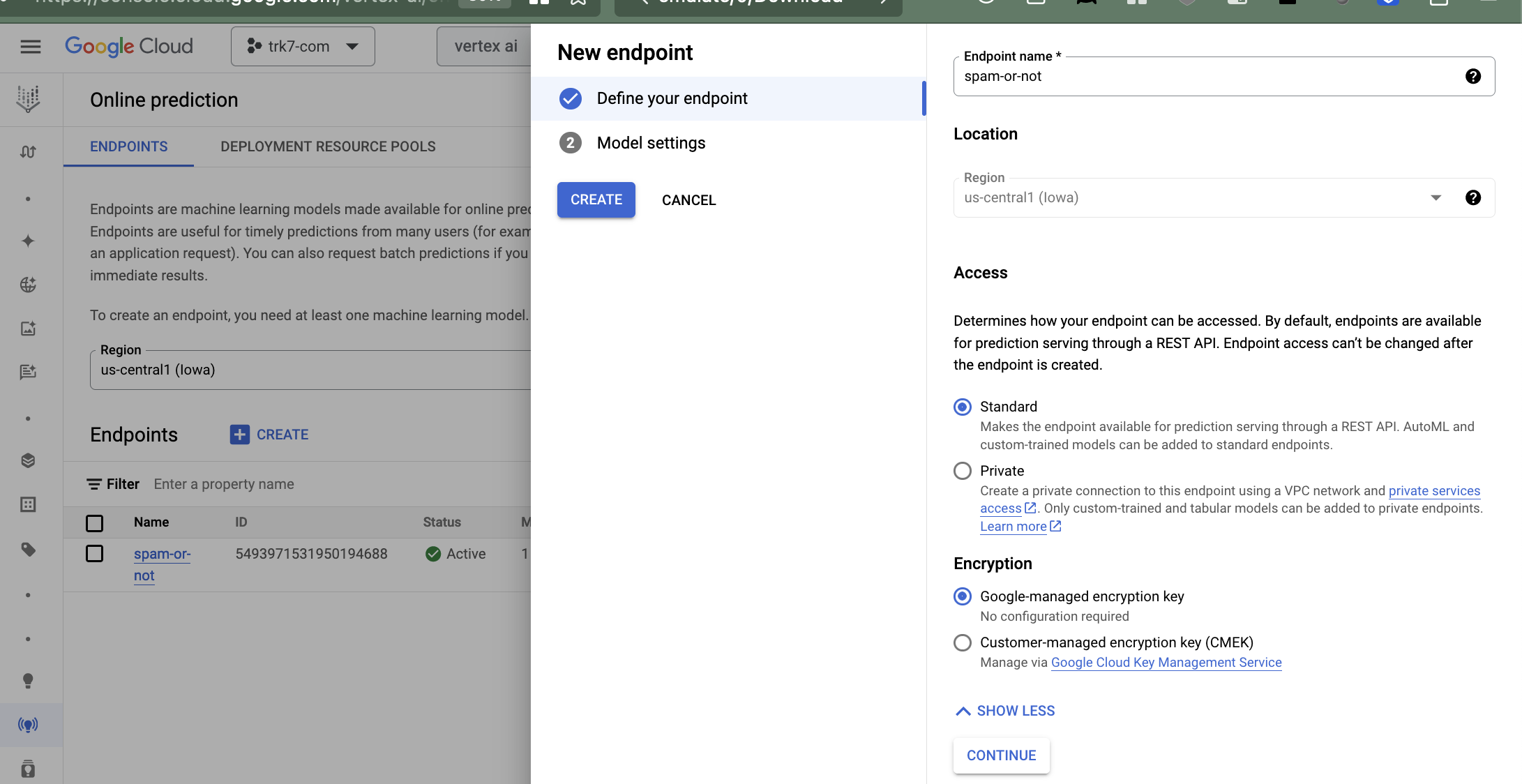Click Create endpoint button
1522x784 pixels.
[596, 199]
